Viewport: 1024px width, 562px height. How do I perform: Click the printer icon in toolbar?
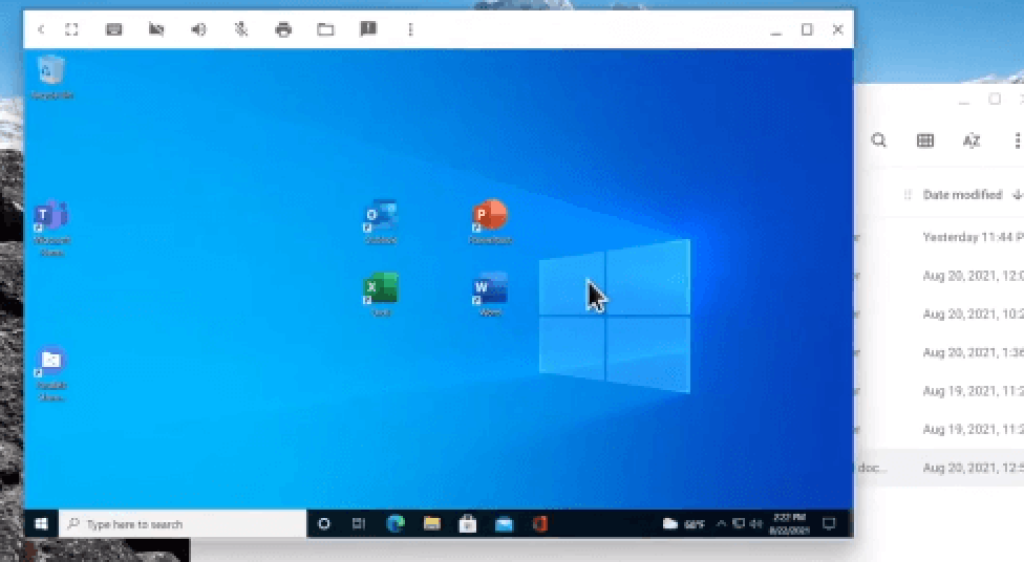tap(283, 29)
